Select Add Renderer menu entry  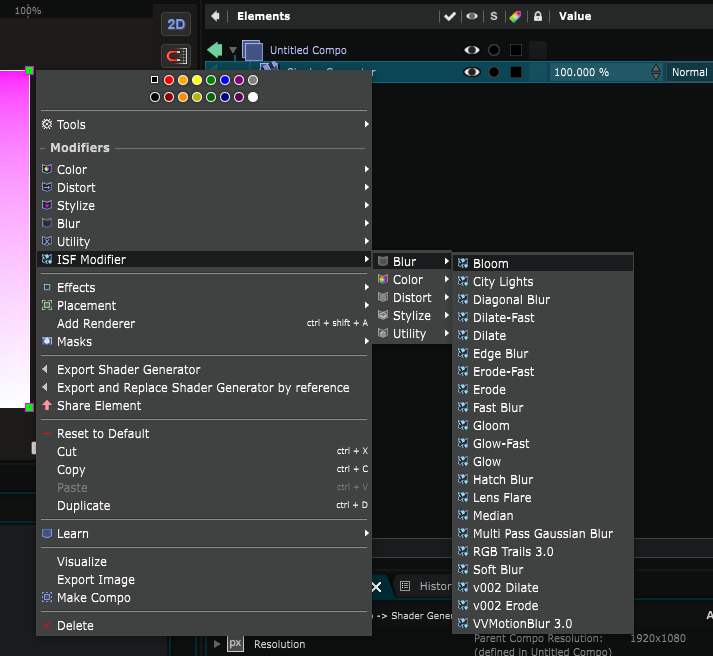pos(204,323)
